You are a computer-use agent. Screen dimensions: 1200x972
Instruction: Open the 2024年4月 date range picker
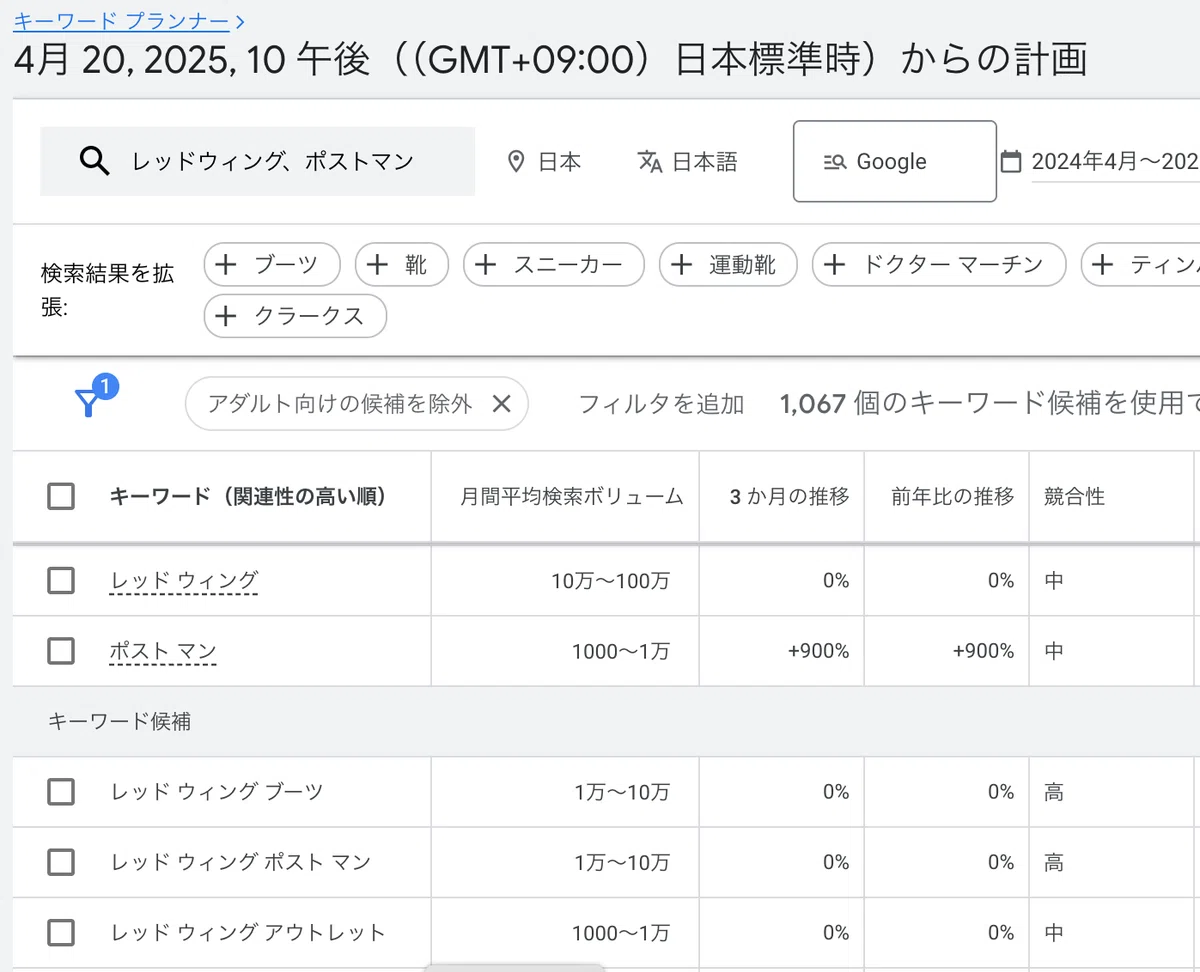pyautogui.click(x=1100, y=162)
